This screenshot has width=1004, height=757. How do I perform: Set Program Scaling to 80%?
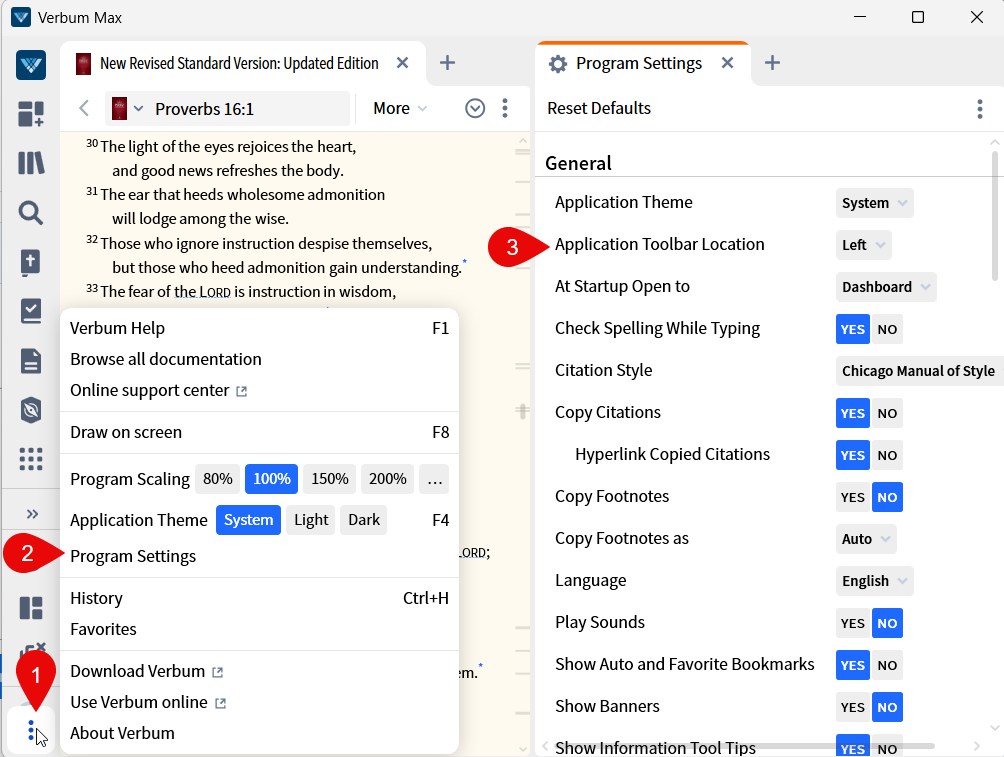(218, 479)
